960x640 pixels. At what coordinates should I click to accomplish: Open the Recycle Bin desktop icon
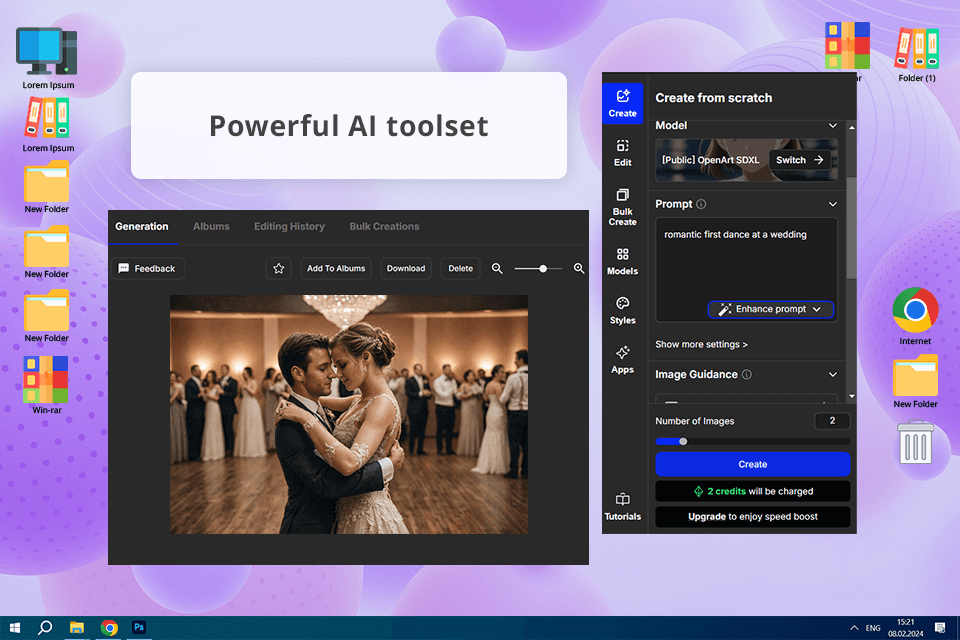coord(915,442)
